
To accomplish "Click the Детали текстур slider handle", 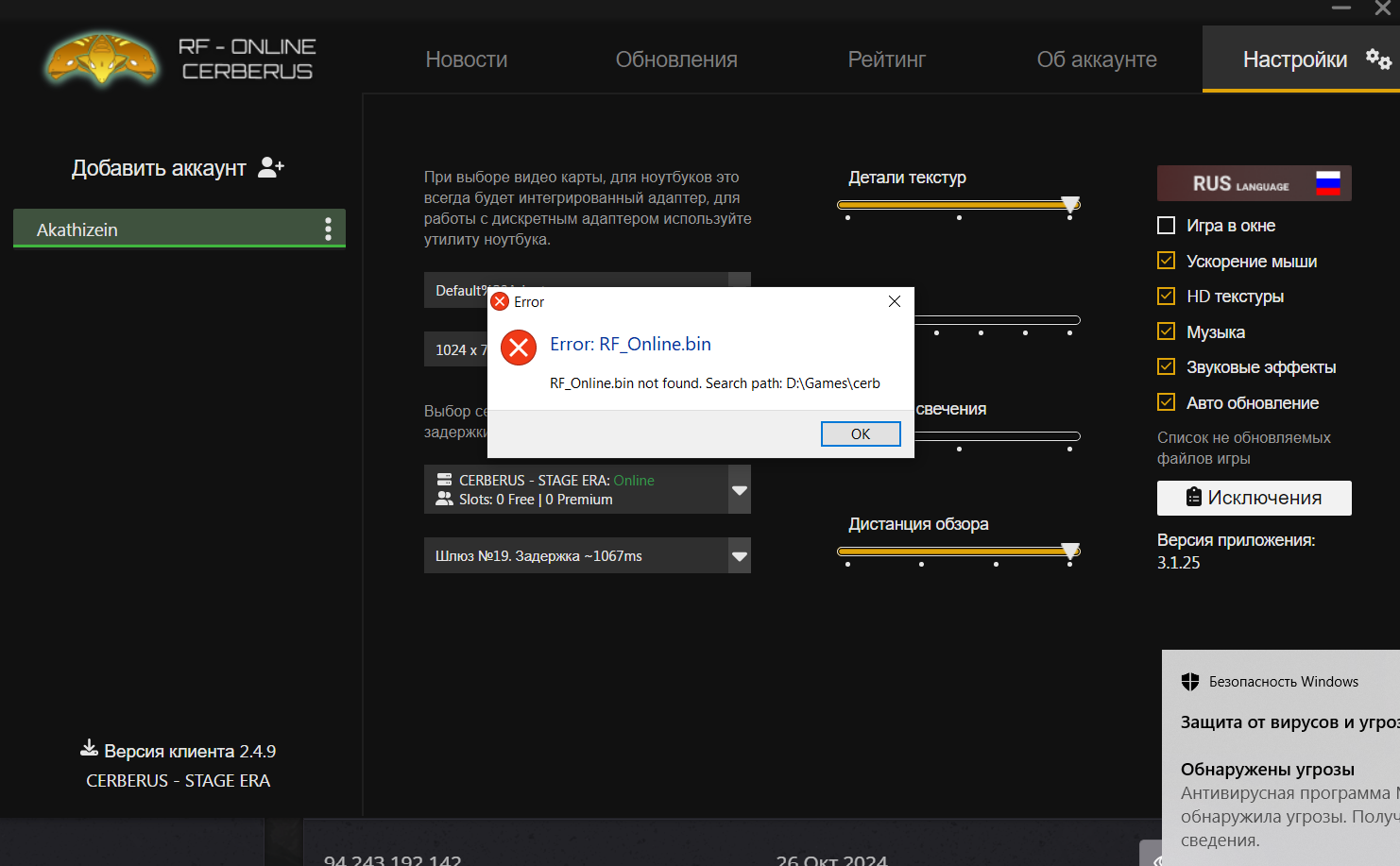I will (1069, 204).
